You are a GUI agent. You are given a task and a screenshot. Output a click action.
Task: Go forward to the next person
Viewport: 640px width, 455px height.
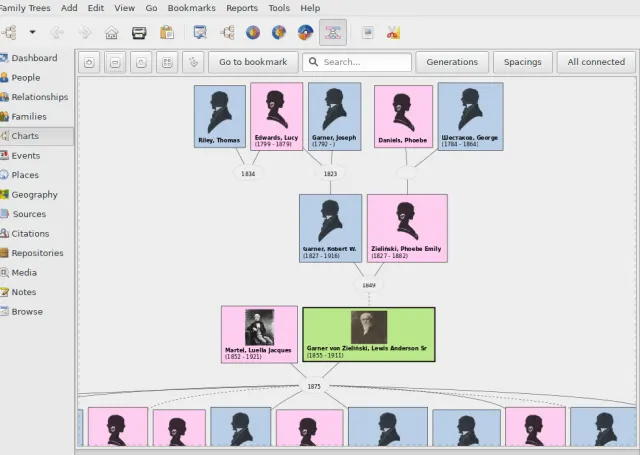coord(84,32)
